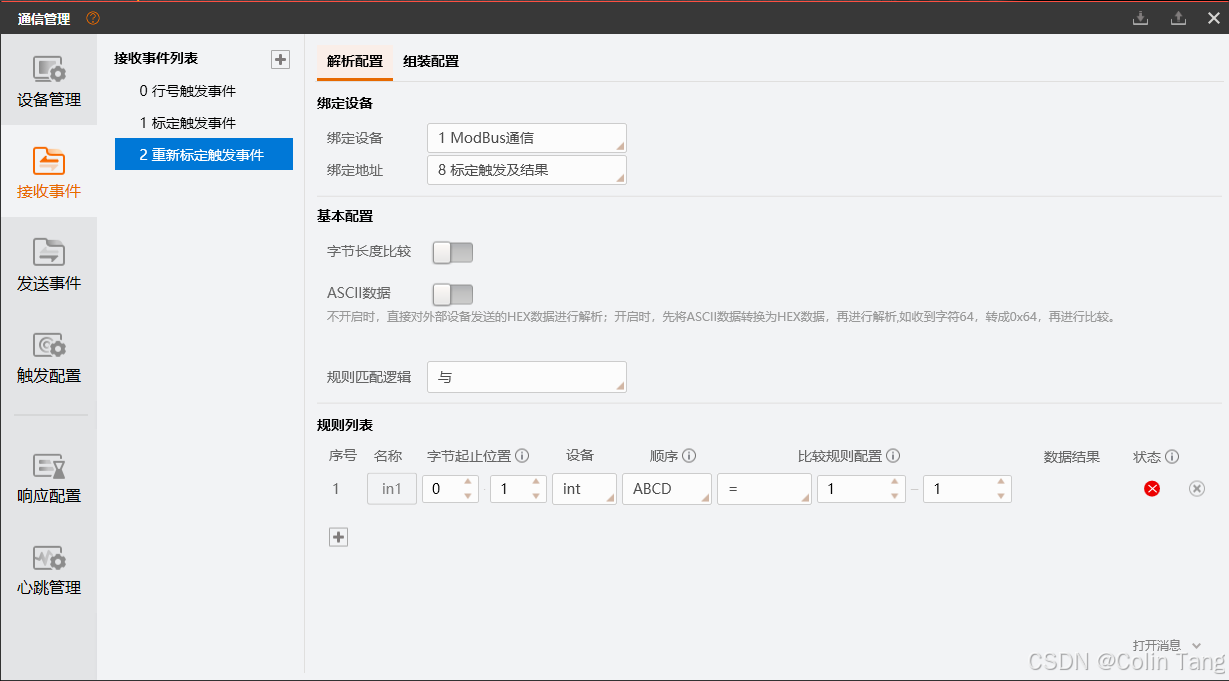Click the upload icon in the title bar

click(x=1176, y=17)
